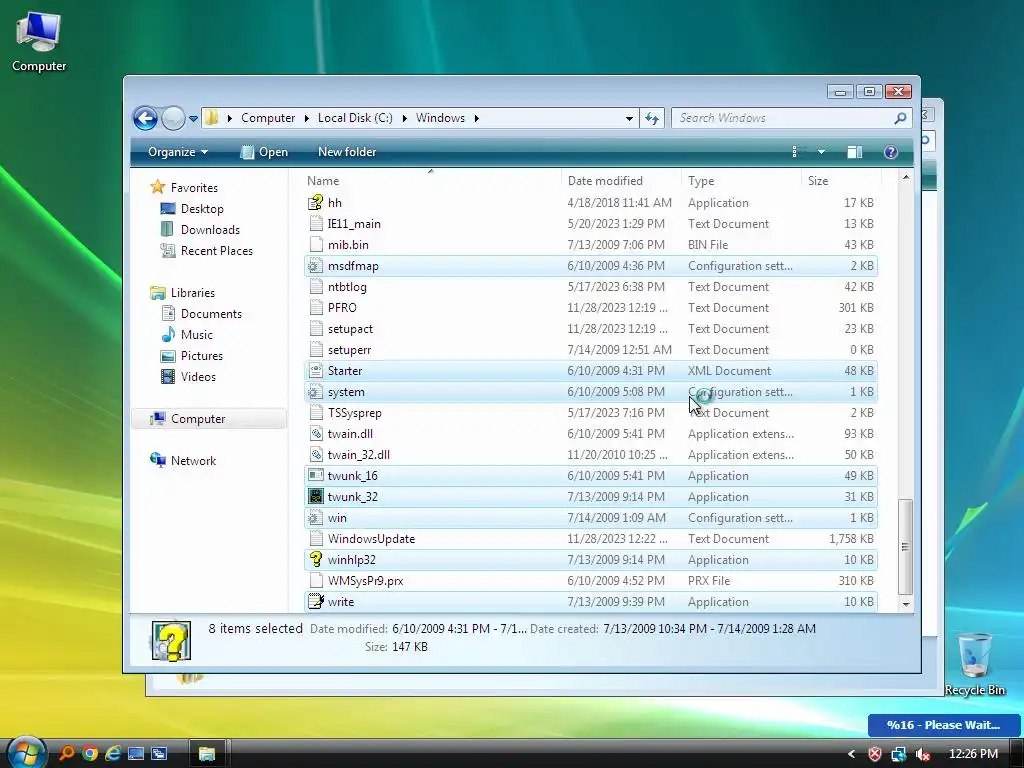Open Documents library
Screen dimensions: 1024x768
211,314
